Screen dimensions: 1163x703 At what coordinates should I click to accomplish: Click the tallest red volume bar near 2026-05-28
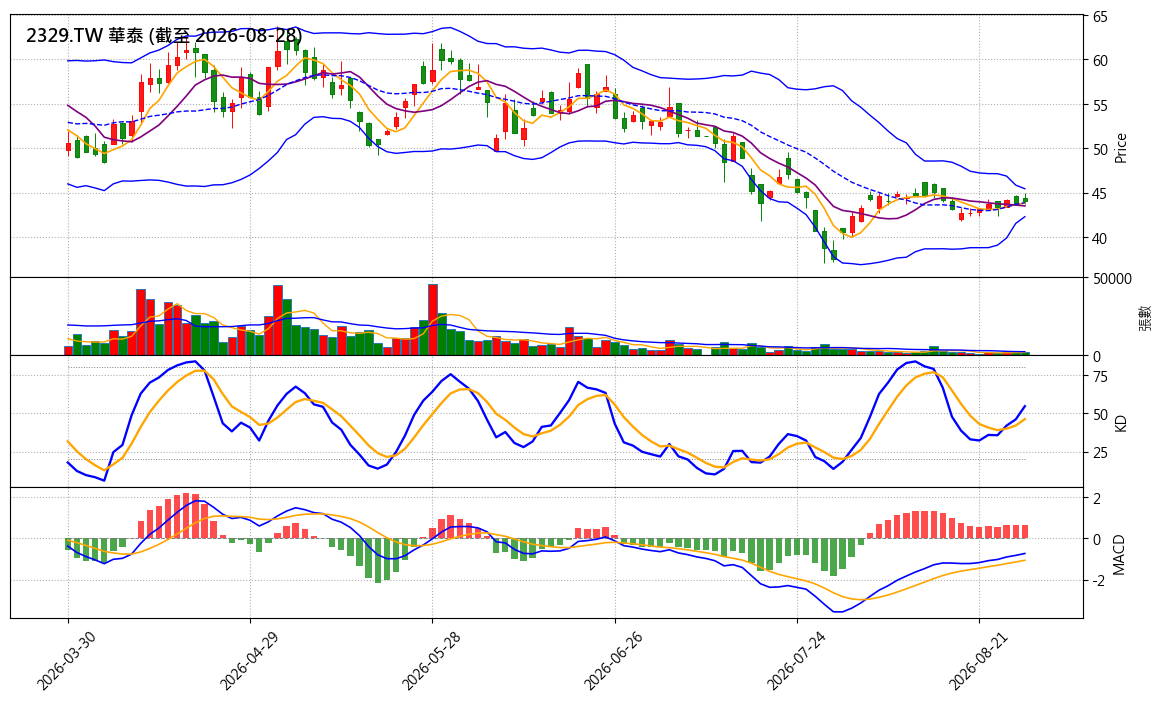click(433, 320)
